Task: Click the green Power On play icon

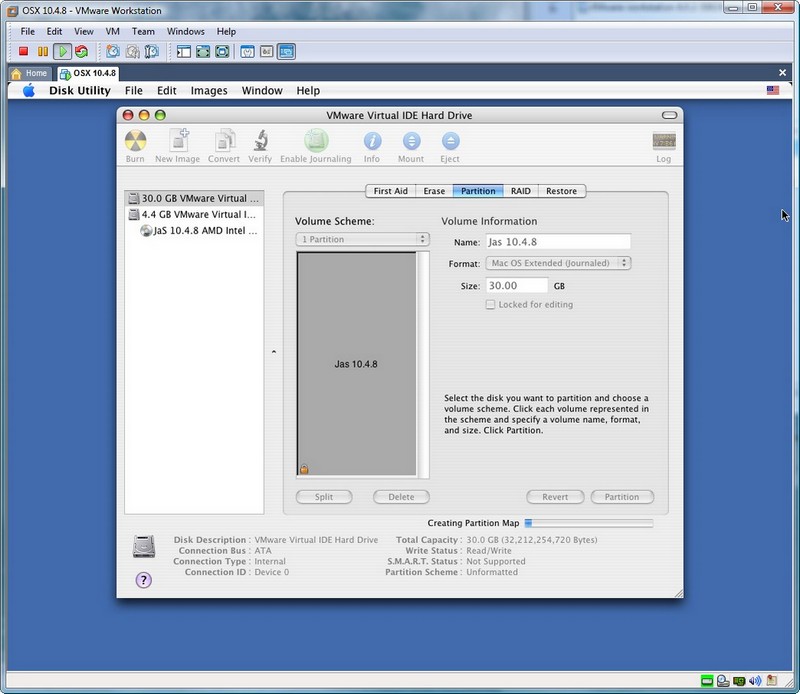Action: pyautogui.click(x=62, y=52)
